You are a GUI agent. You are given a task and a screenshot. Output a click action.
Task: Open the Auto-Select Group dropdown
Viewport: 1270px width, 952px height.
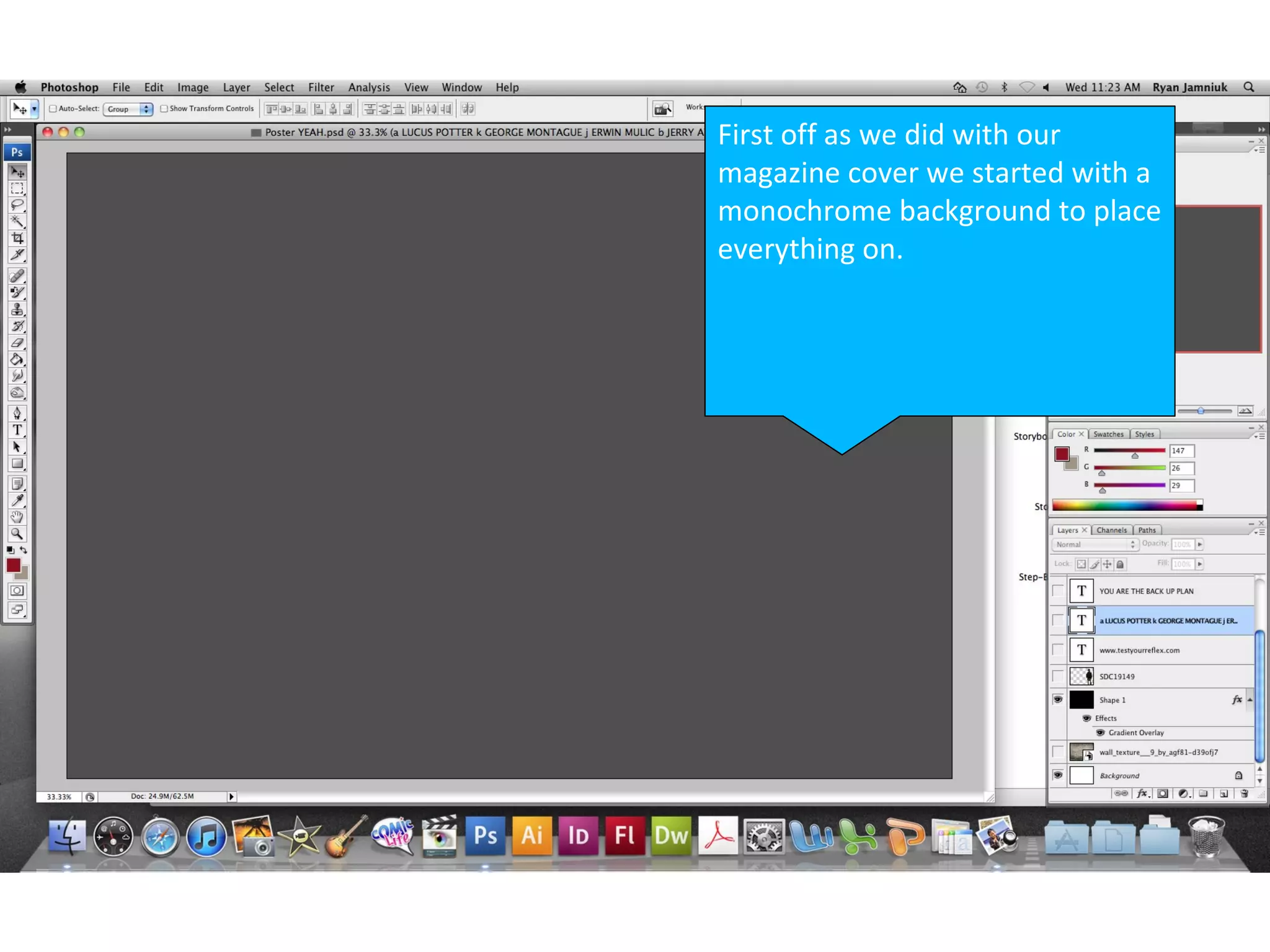pyautogui.click(x=128, y=109)
